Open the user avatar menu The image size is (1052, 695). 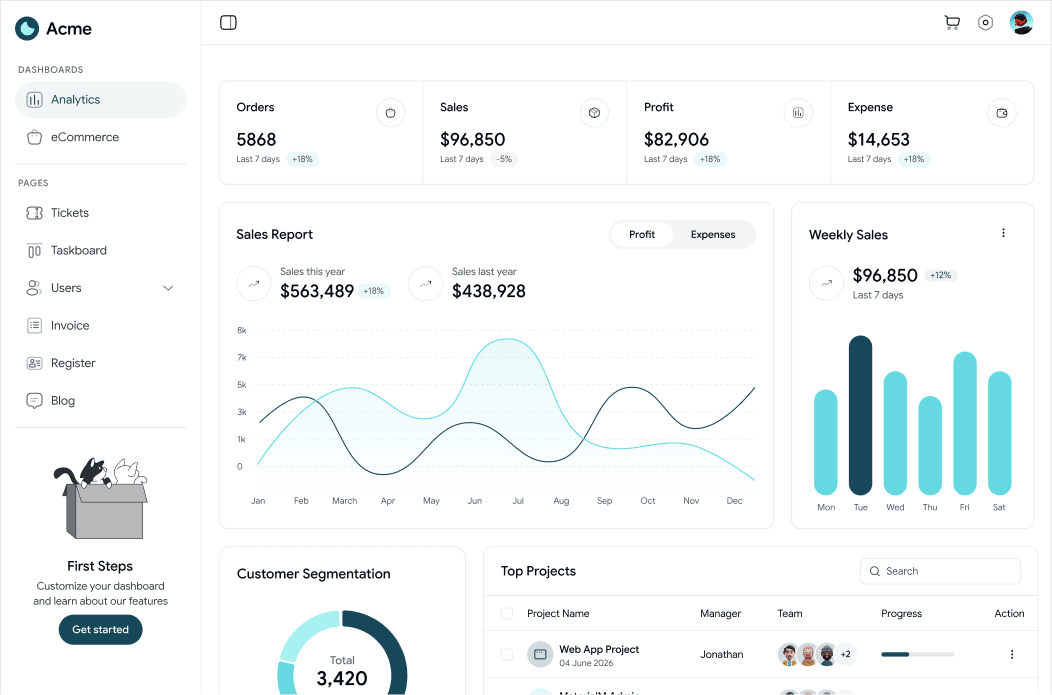pyautogui.click(x=1021, y=23)
